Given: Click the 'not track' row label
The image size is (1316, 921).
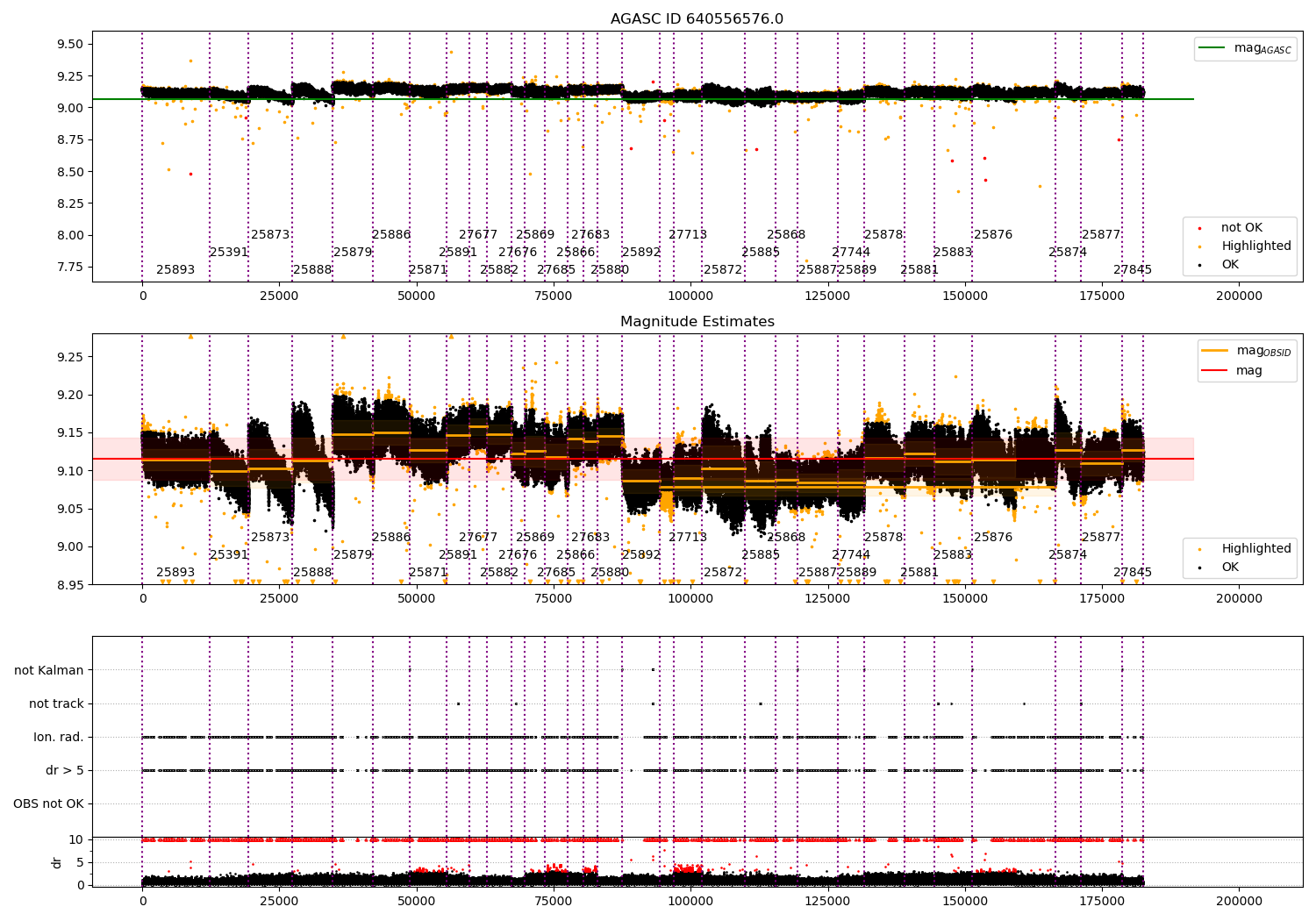Looking at the screenshot, I should 56,704.
